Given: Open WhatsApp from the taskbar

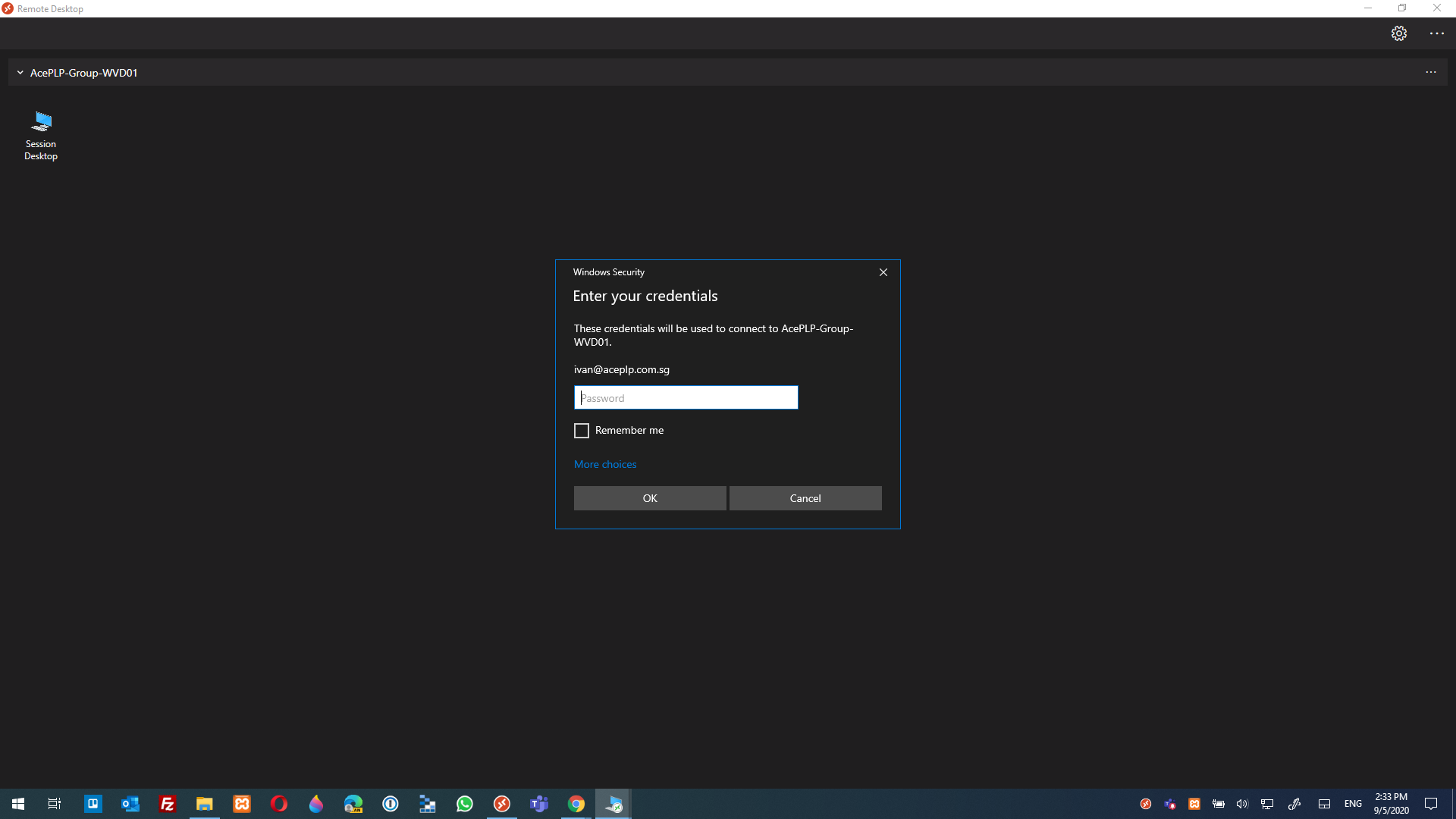Looking at the screenshot, I should pos(464,804).
